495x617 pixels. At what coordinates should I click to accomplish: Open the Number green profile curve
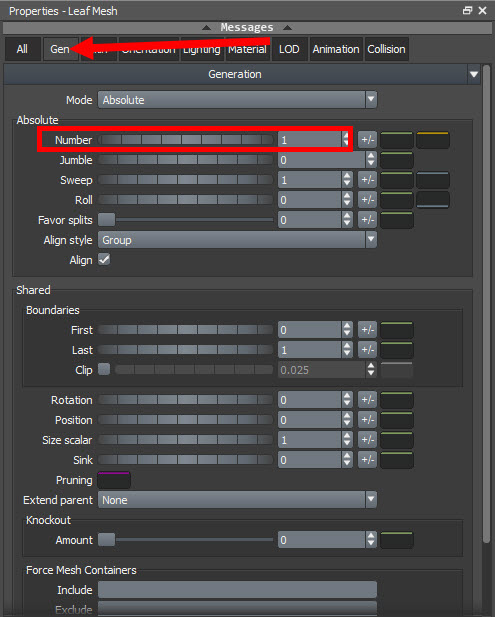click(x=397, y=140)
